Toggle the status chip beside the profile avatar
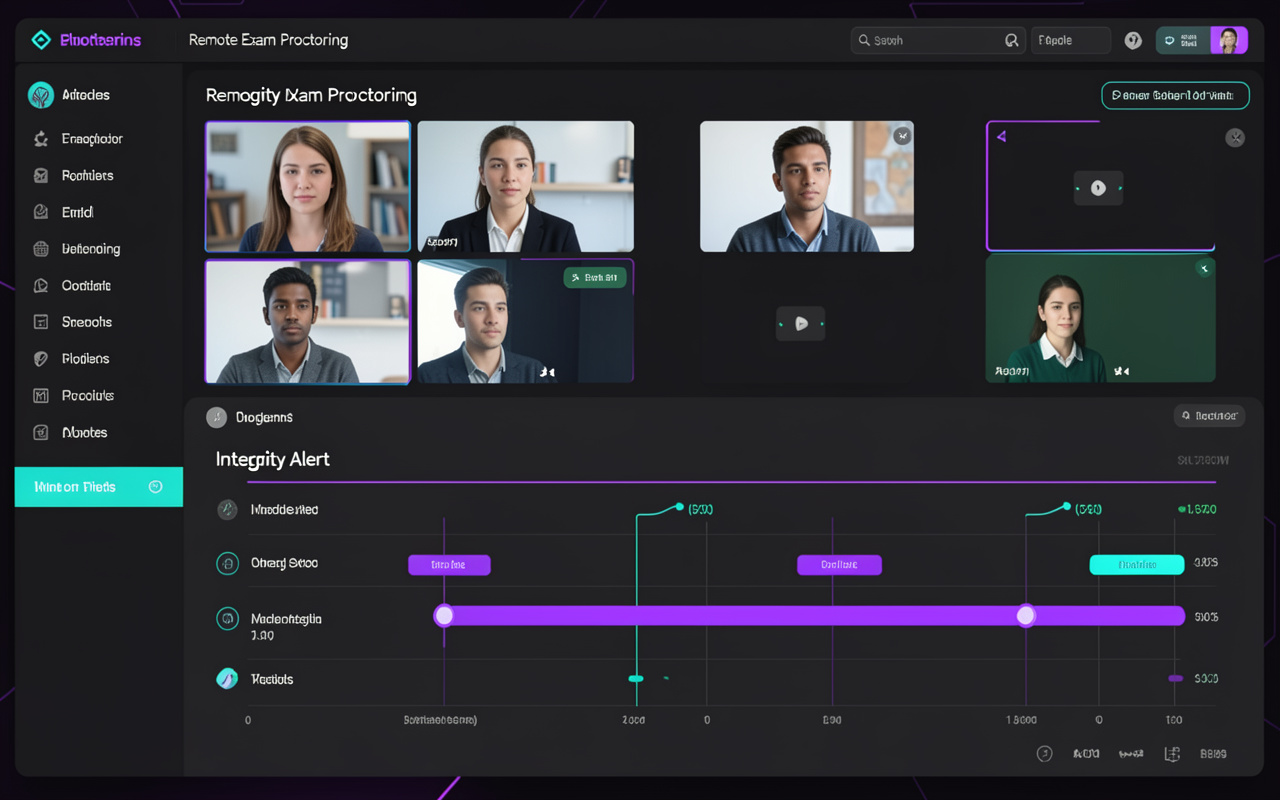The width and height of the screenshot is (1280, 800). pos(1182,40)
